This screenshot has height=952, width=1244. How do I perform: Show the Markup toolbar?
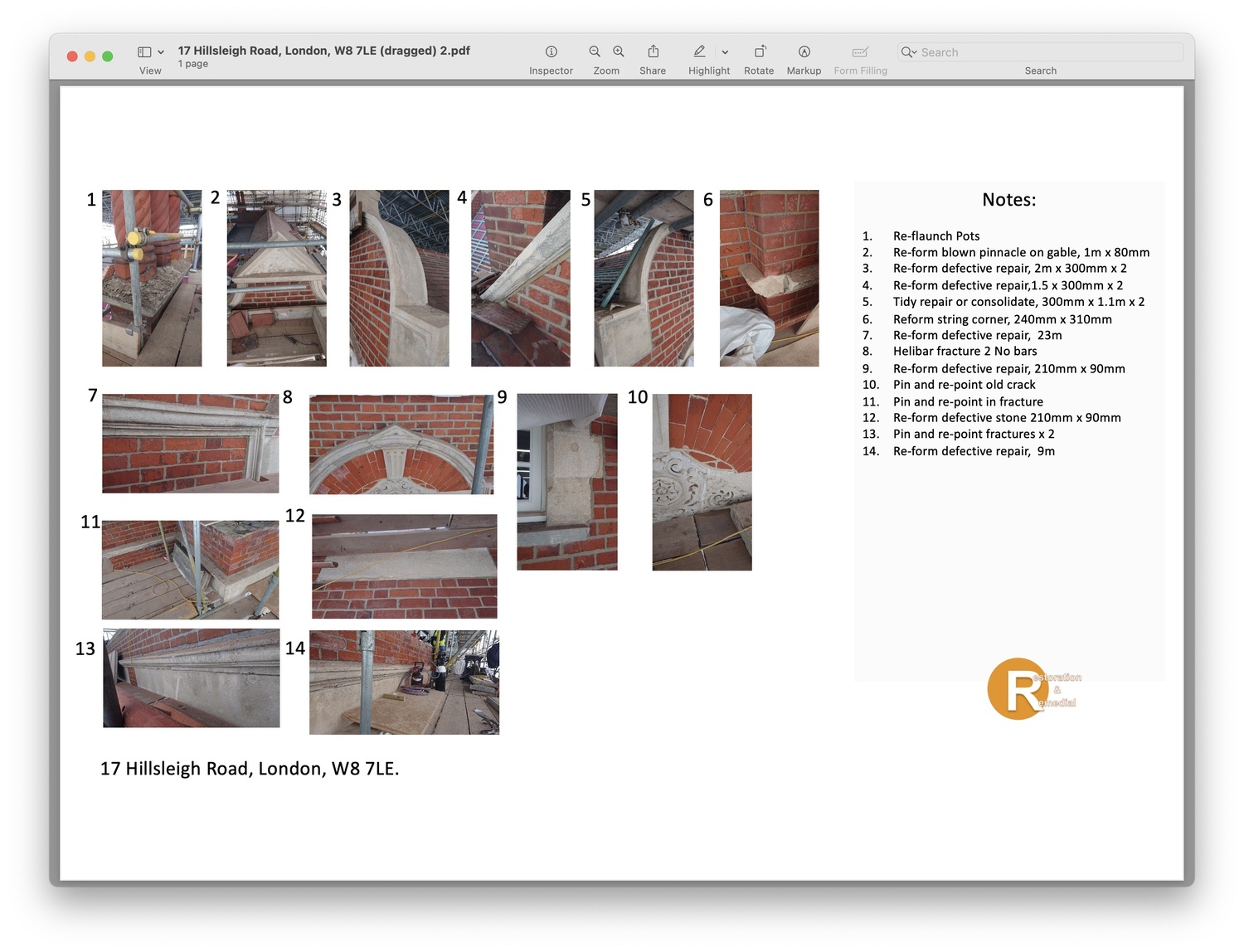(804, 51)
